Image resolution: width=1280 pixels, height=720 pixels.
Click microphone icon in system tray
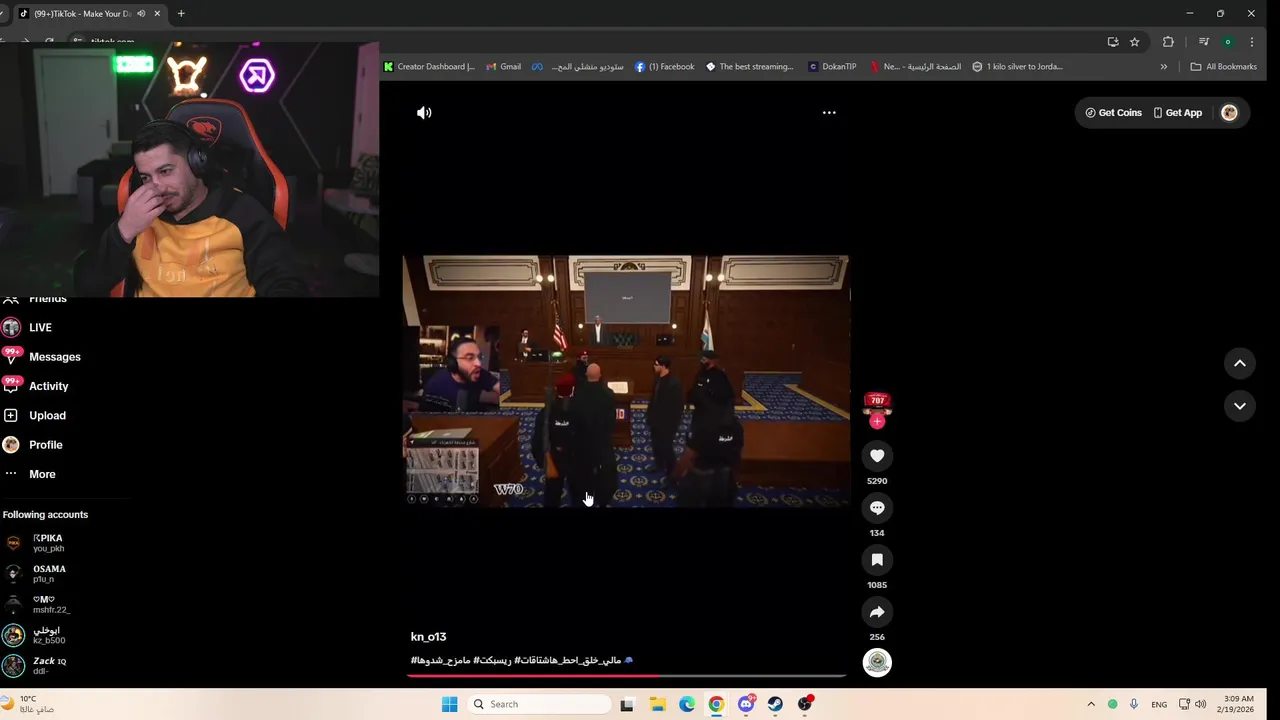[x=1134, y=704]
